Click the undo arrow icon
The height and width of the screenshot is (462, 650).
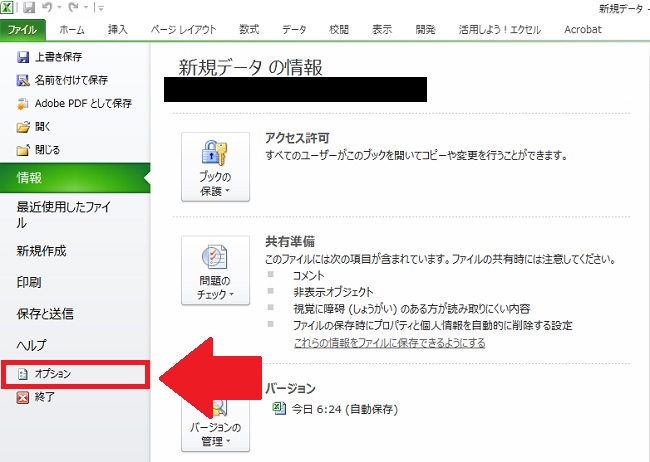coord(47,7)
